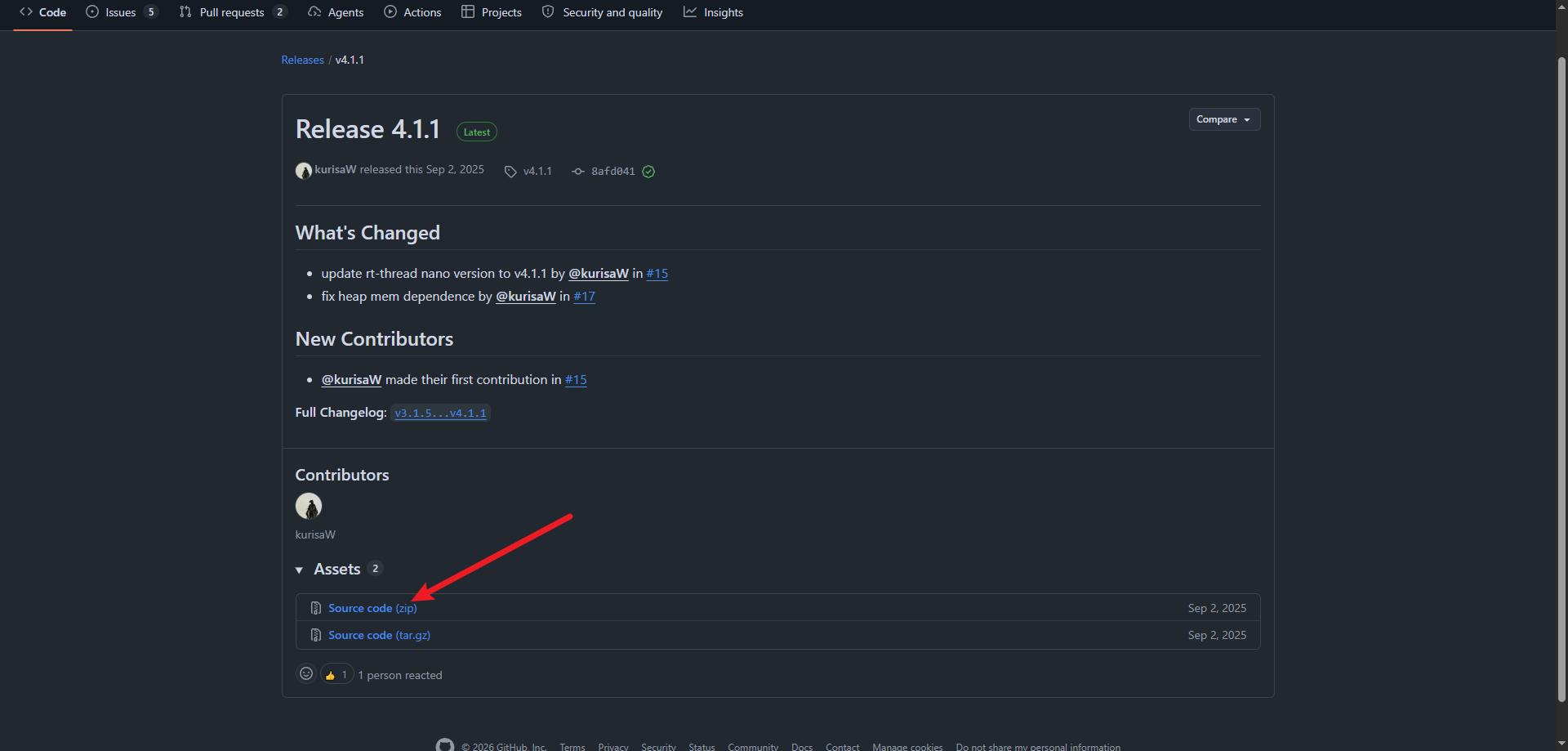Viewport: 1568px width, 751px height.
Task: Open the smiley reaction picker
Action: pyautogui.click(x=306, y=673)
